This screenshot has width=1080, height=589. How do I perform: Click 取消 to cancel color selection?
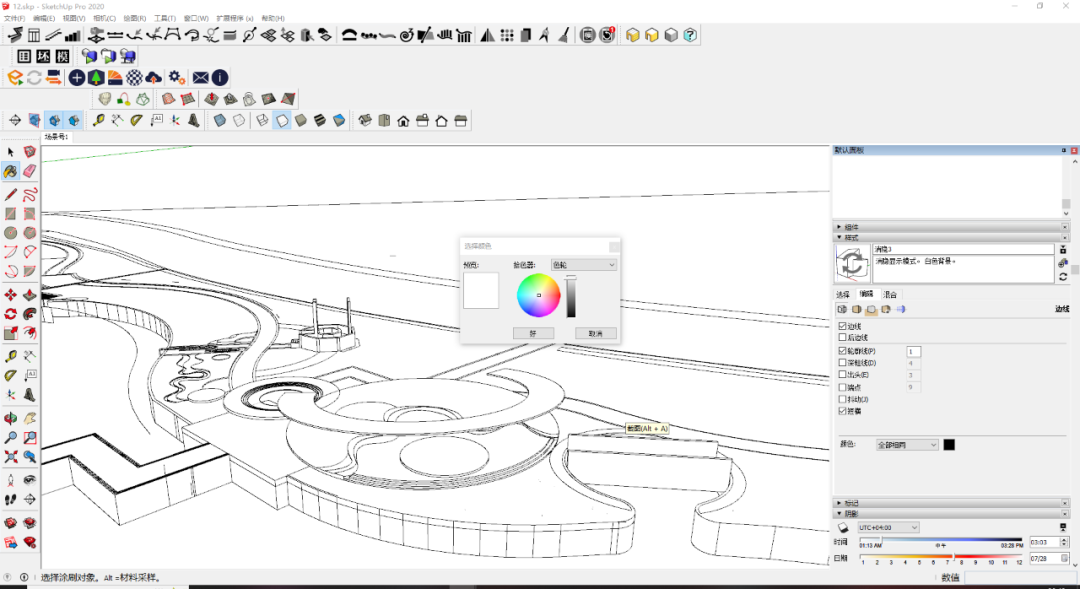(x=595, y=333)
